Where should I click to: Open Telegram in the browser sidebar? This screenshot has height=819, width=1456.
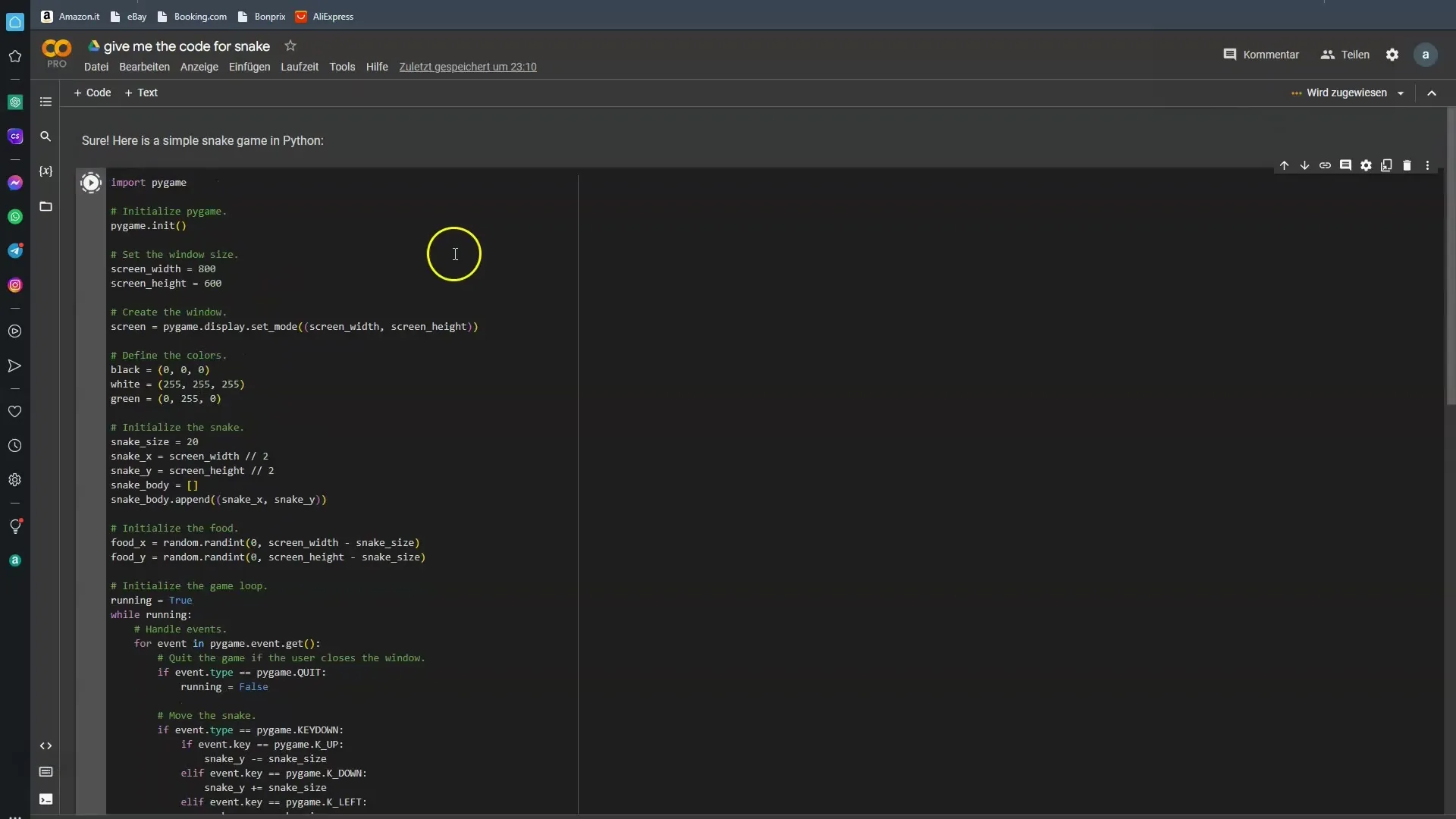click(15, 251)
